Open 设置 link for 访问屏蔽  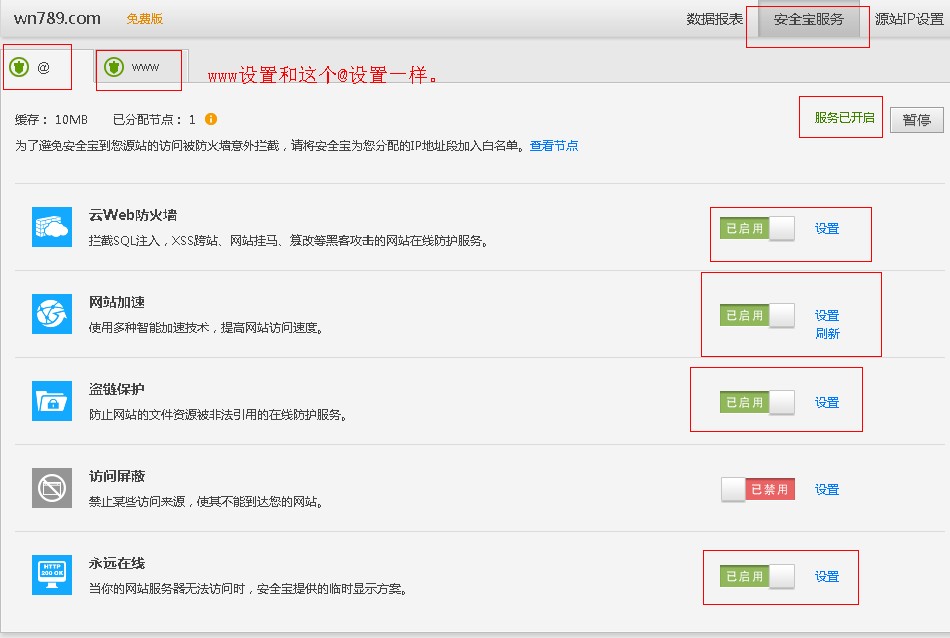point(826,490)
